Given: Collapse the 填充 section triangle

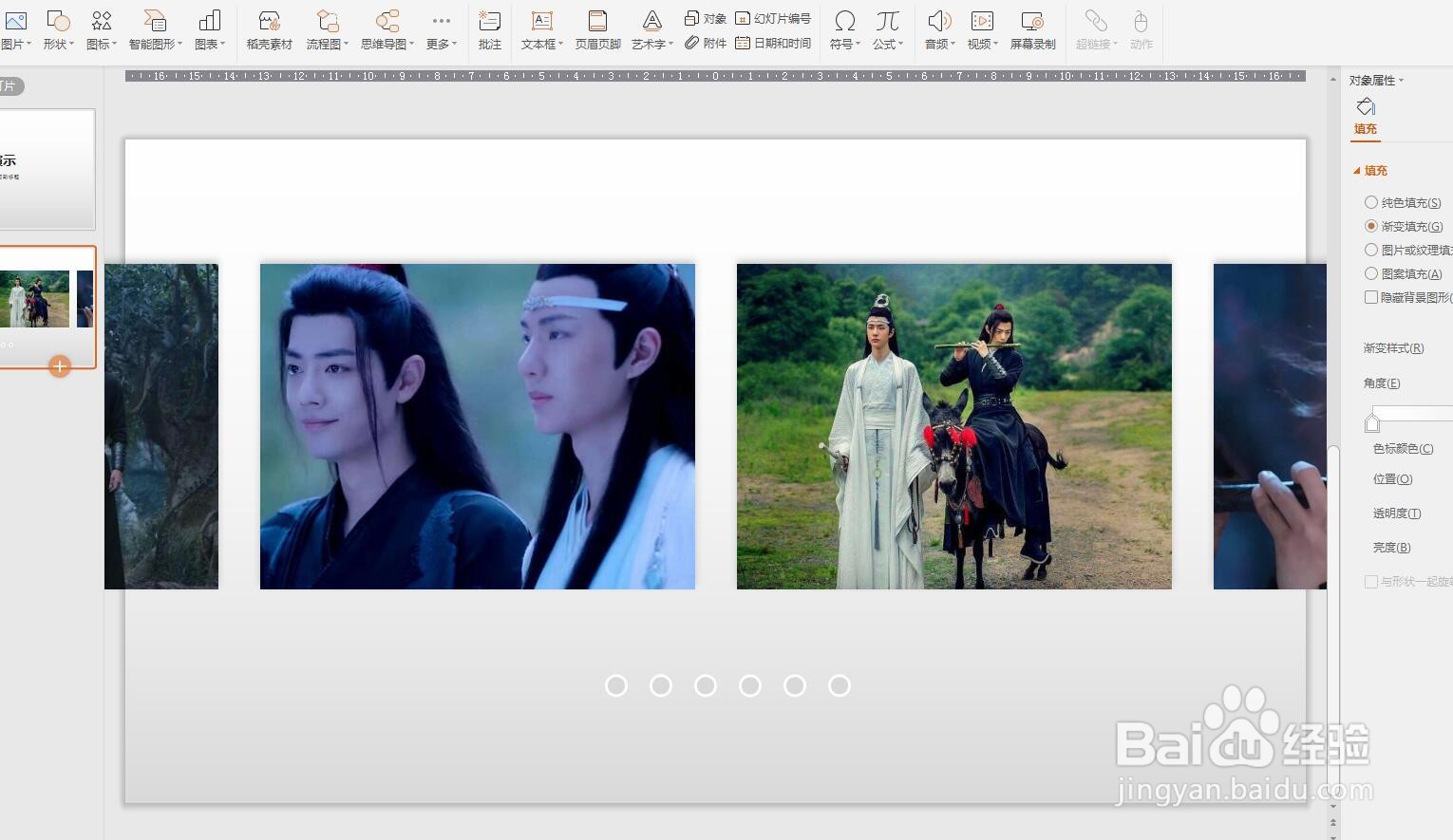Looking at the screenshot, I should [x=1357, y=171].
